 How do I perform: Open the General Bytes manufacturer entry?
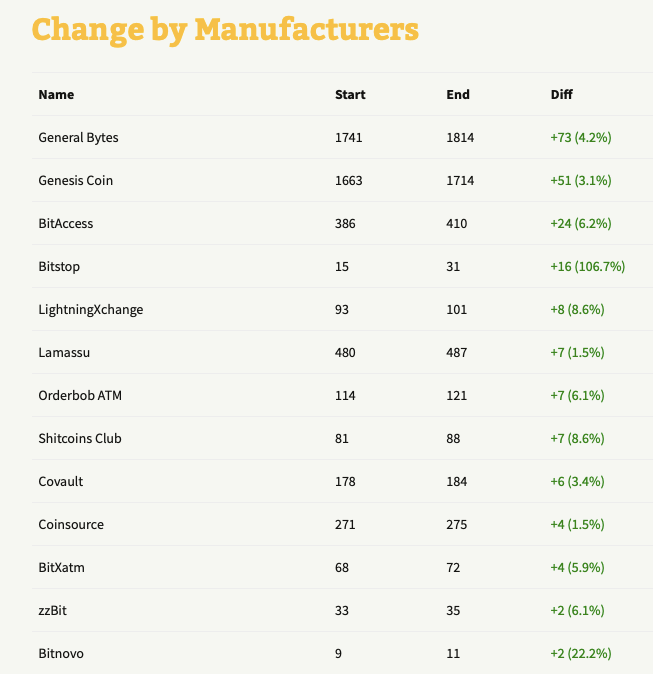(78, 138)
